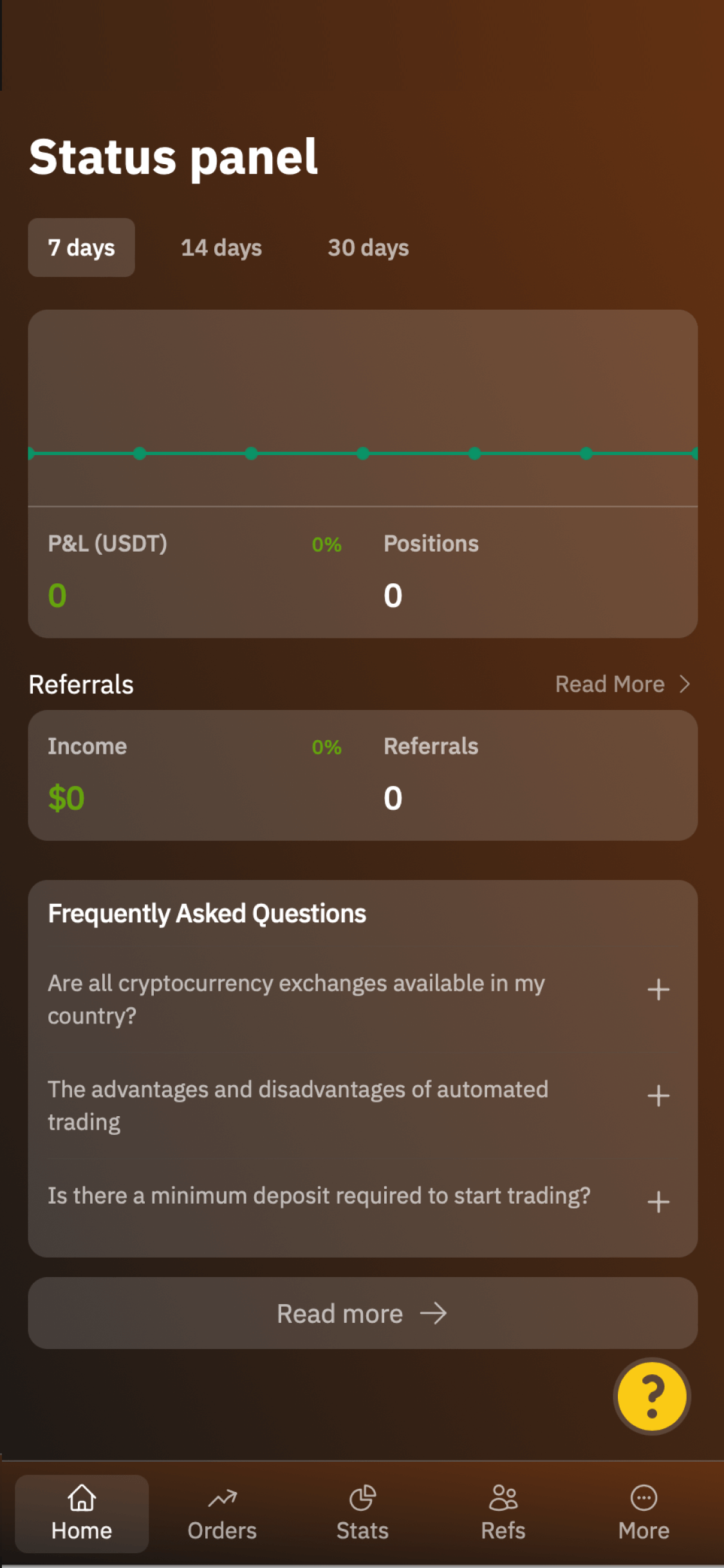724x1568 pixels.
Task: Tap the Home house icon
Action: [82, 1497]
